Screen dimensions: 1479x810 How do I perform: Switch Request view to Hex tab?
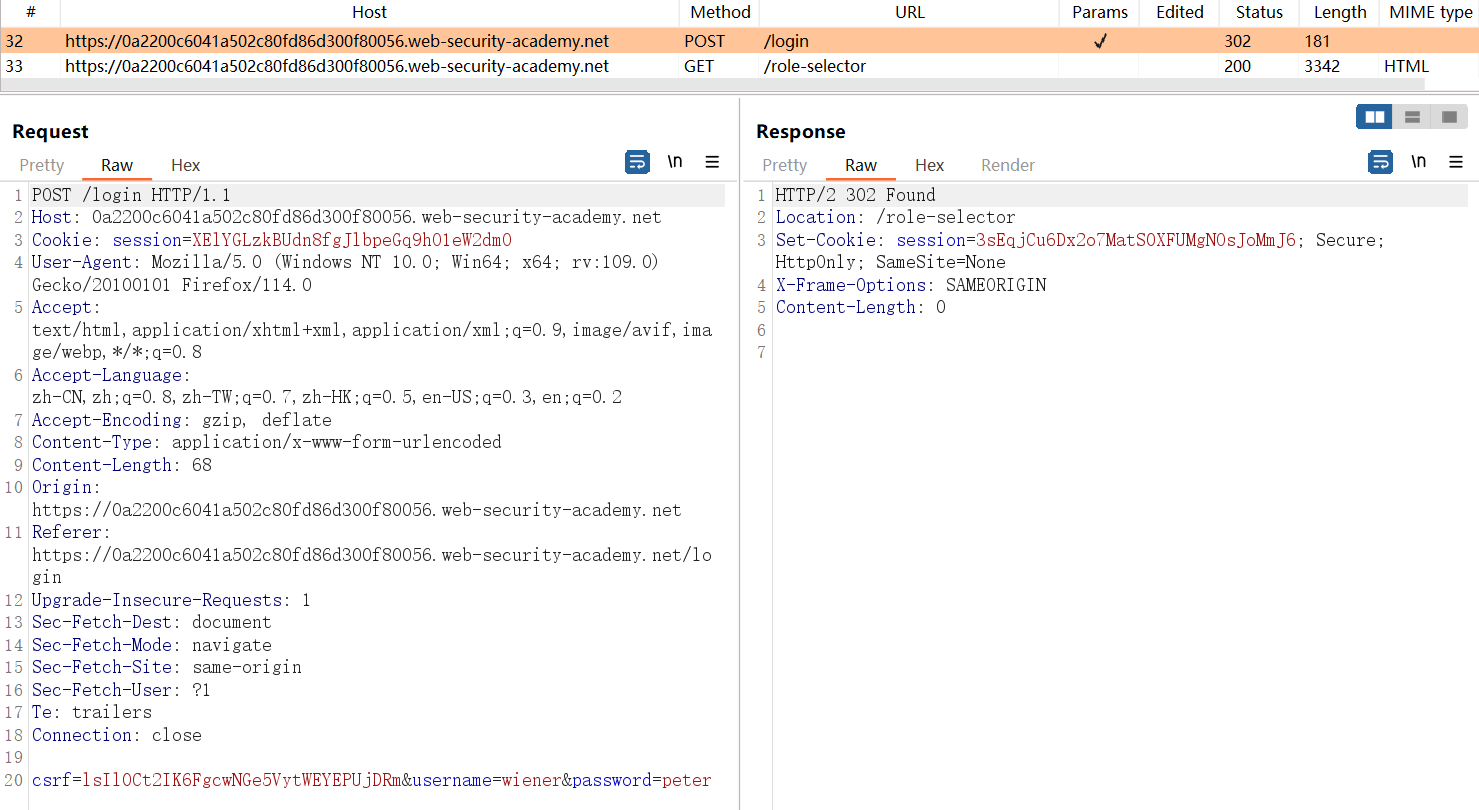click(185, 165)
